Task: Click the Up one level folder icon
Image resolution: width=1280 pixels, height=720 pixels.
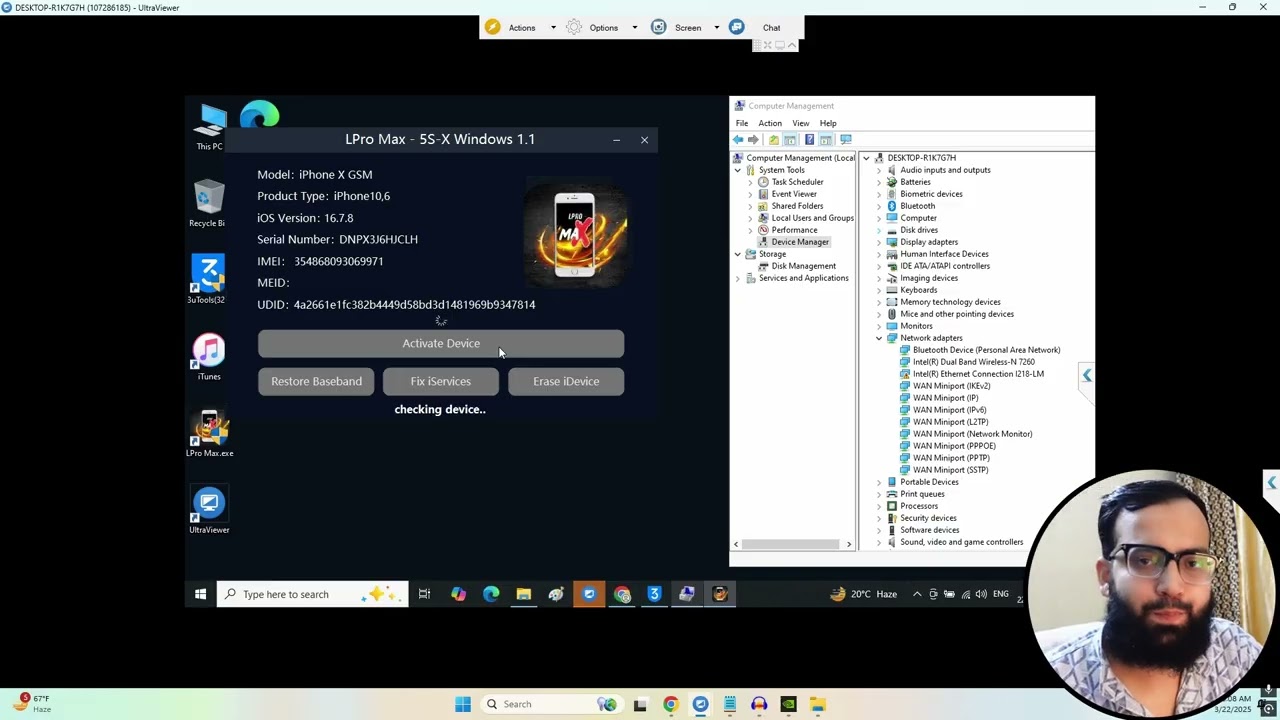Action: [x=773, y=139]
